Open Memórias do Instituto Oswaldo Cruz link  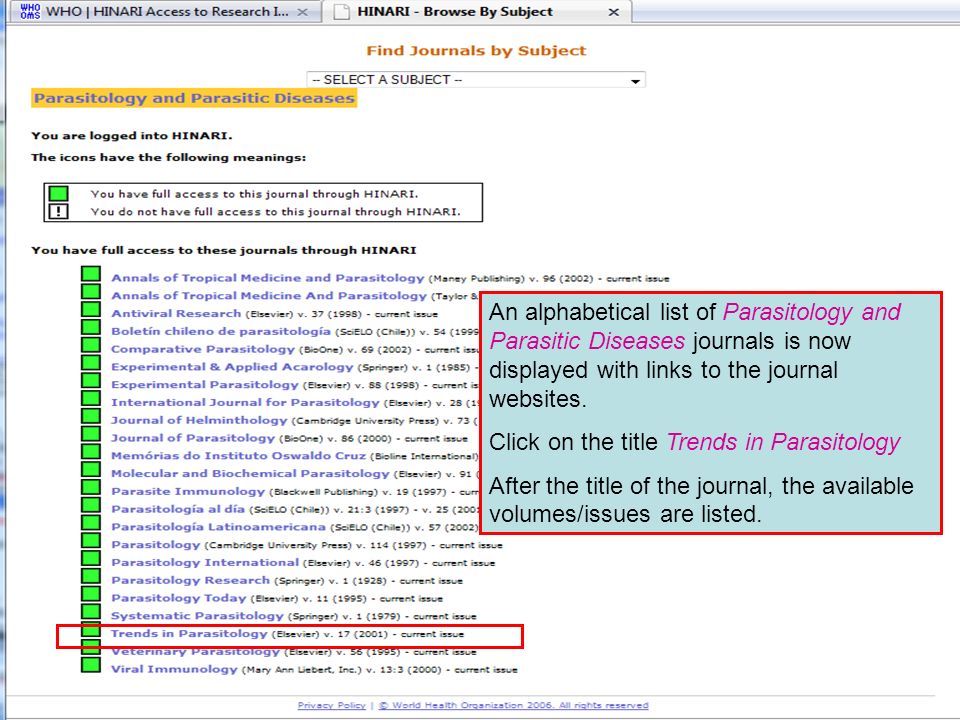coord(239,456)
